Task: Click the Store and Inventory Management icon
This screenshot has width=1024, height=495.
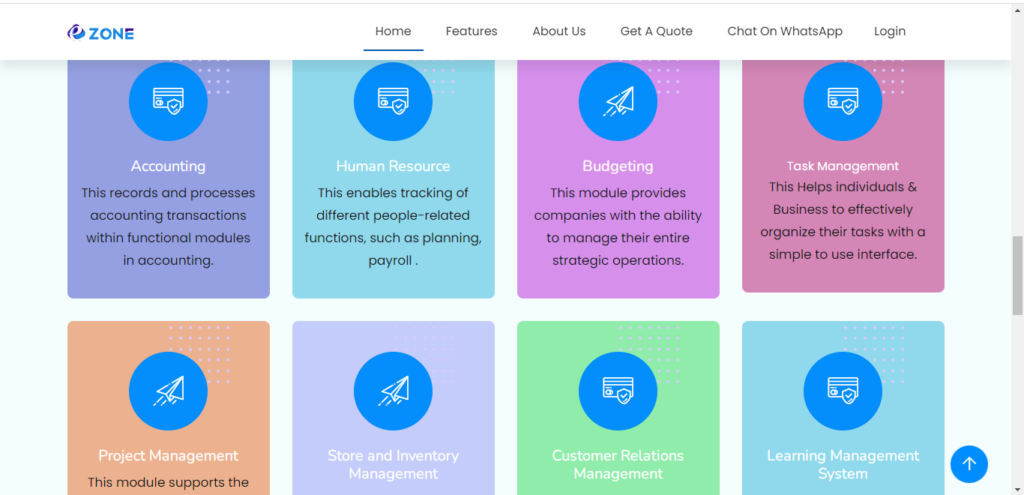Action: 393,391
